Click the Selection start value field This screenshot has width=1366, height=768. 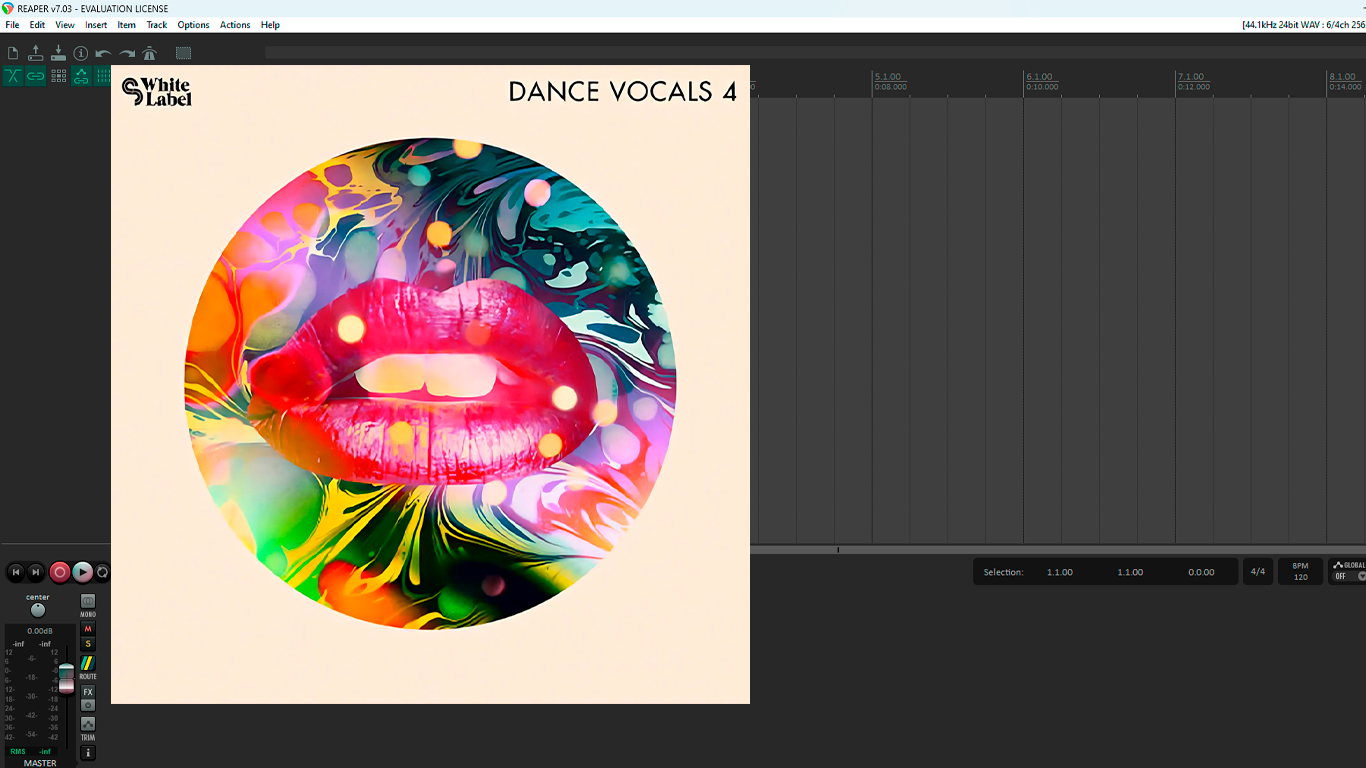pyautogui.click(x=1060, y=572)
